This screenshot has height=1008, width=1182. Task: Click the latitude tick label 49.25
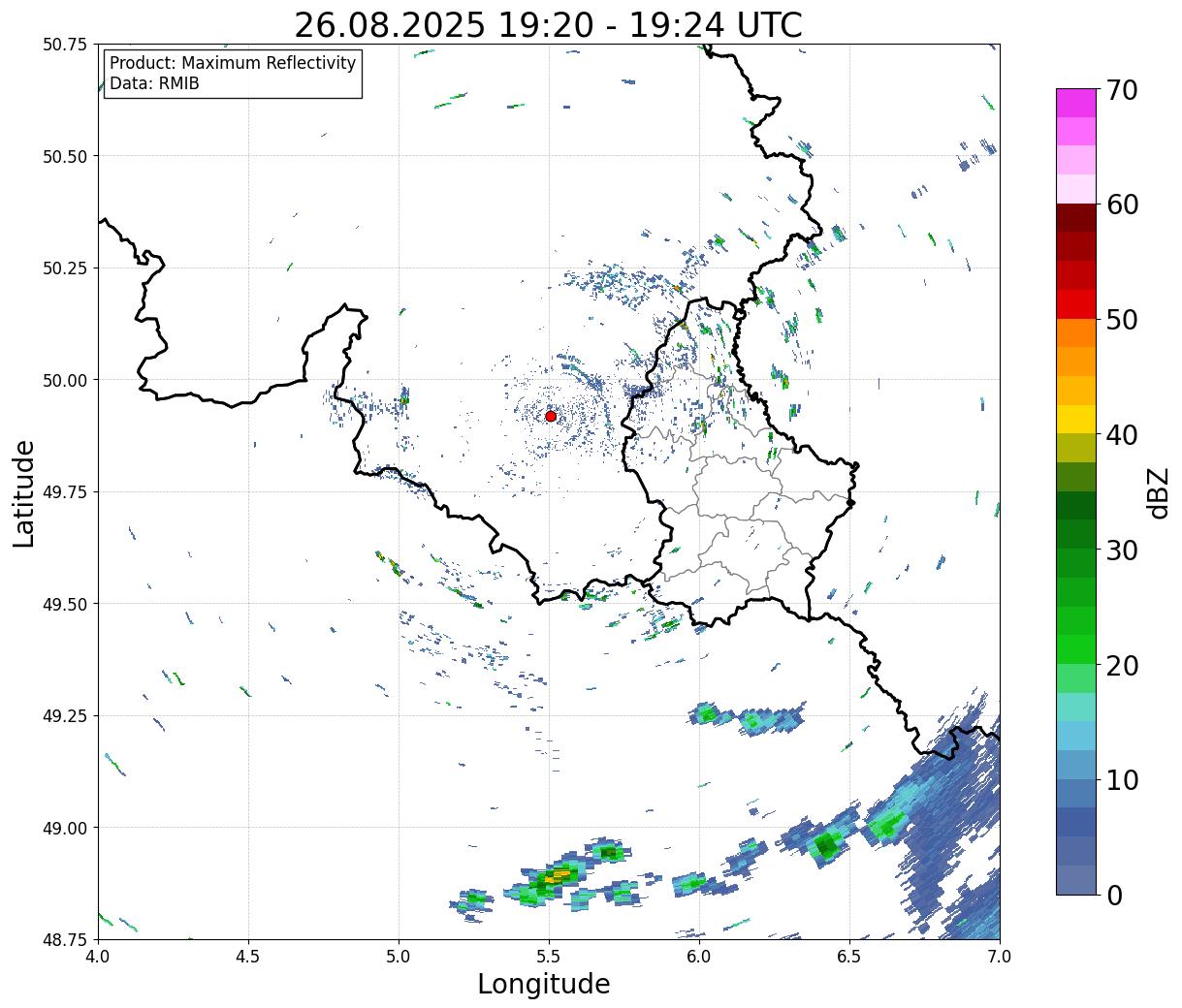pos(65,716)
